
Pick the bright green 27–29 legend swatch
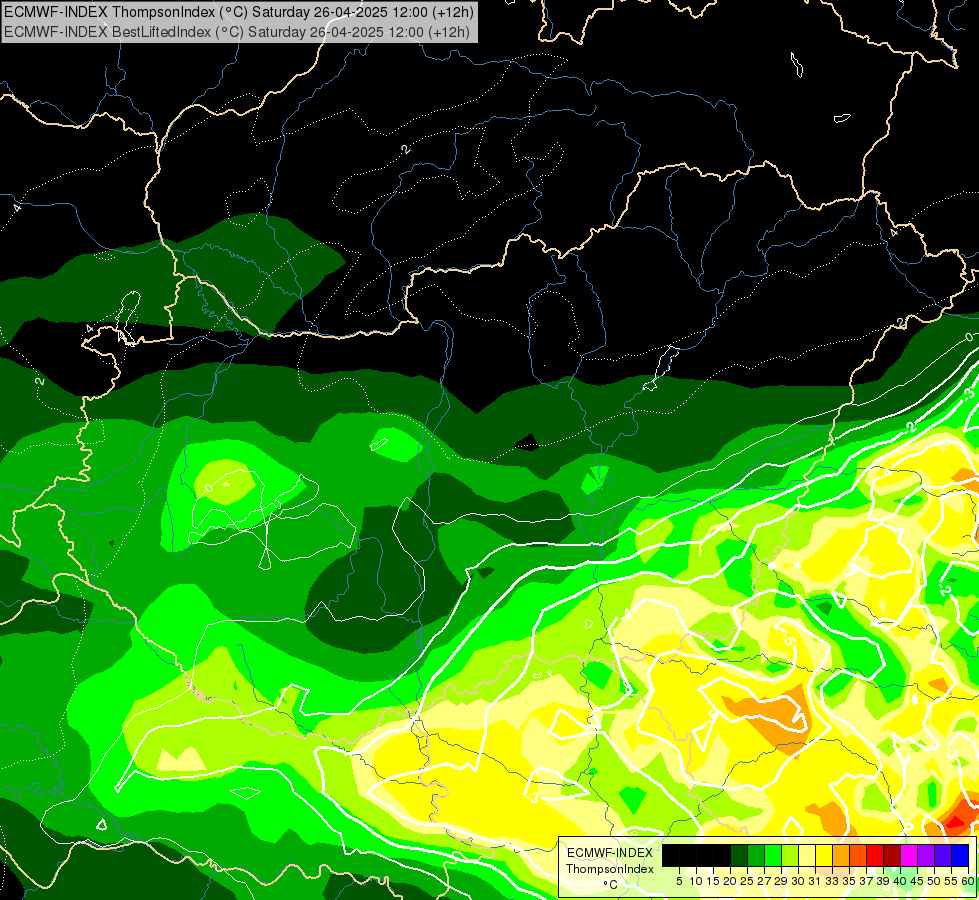[x=773, y=855]
